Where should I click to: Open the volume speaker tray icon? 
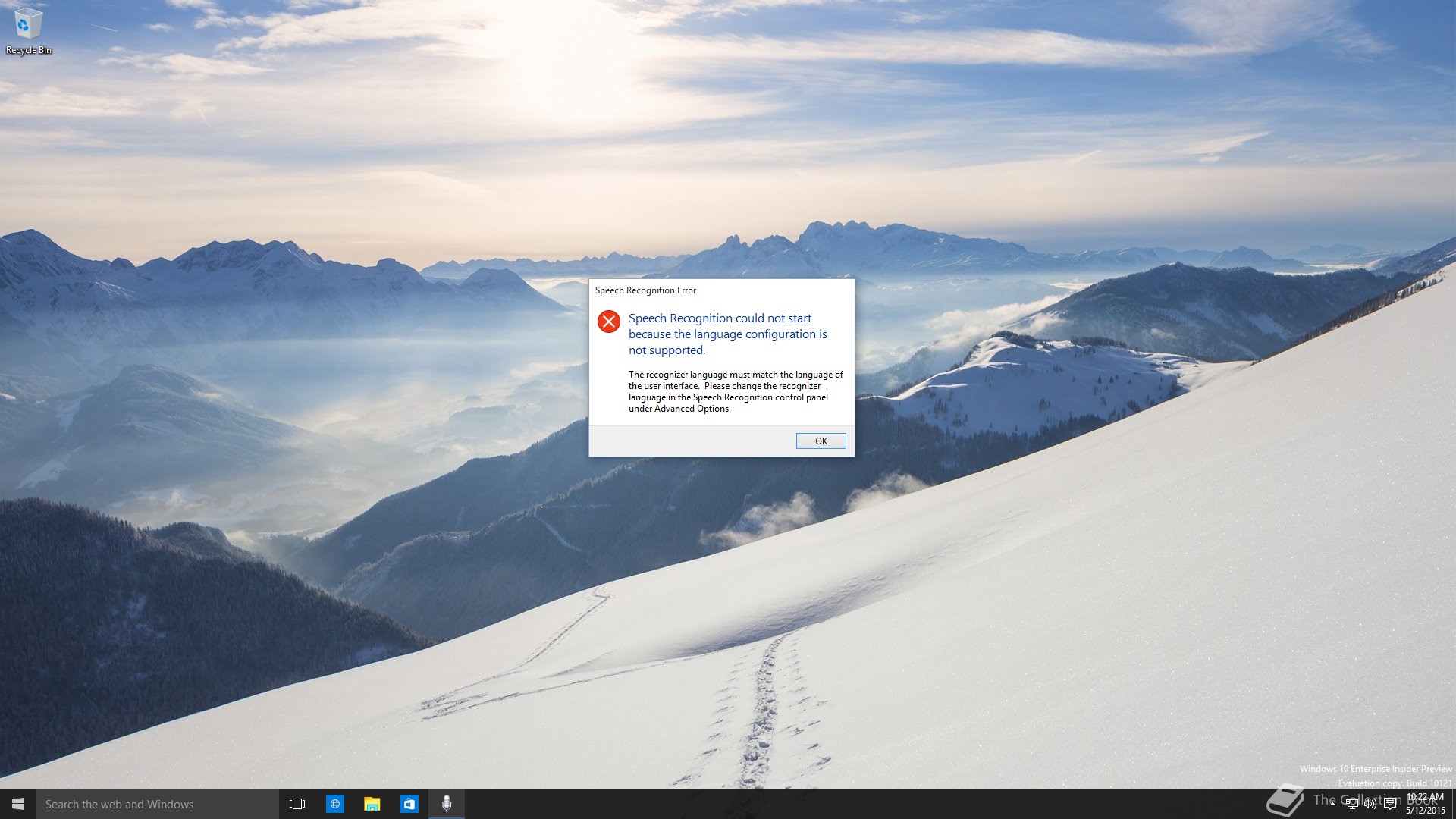(x=1370, y=804)
